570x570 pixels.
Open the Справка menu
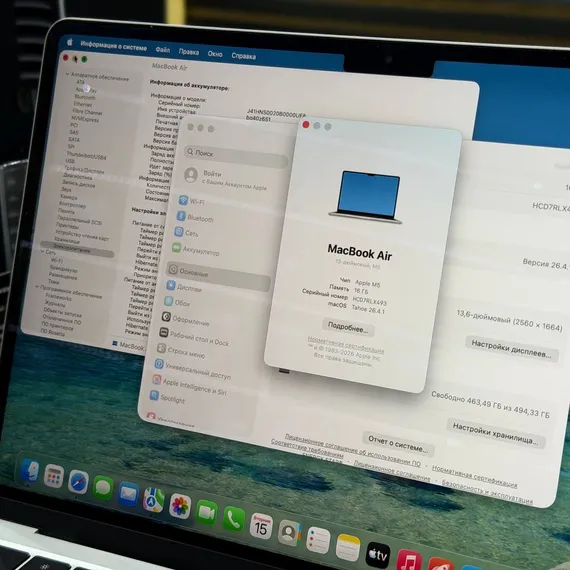tap(244, 56)
